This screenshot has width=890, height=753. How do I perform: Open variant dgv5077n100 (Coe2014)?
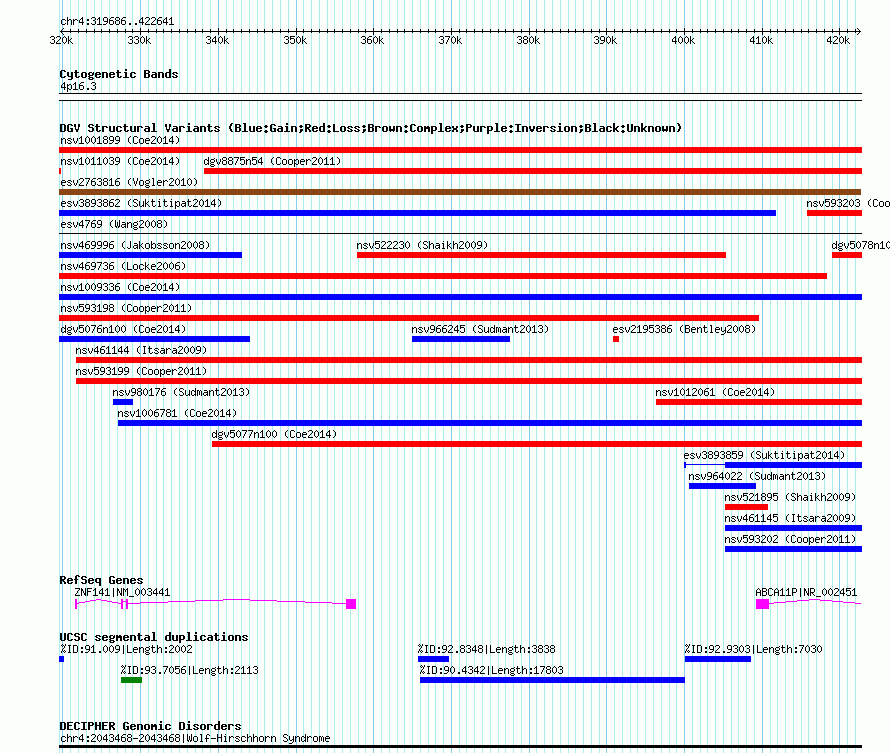274,435
